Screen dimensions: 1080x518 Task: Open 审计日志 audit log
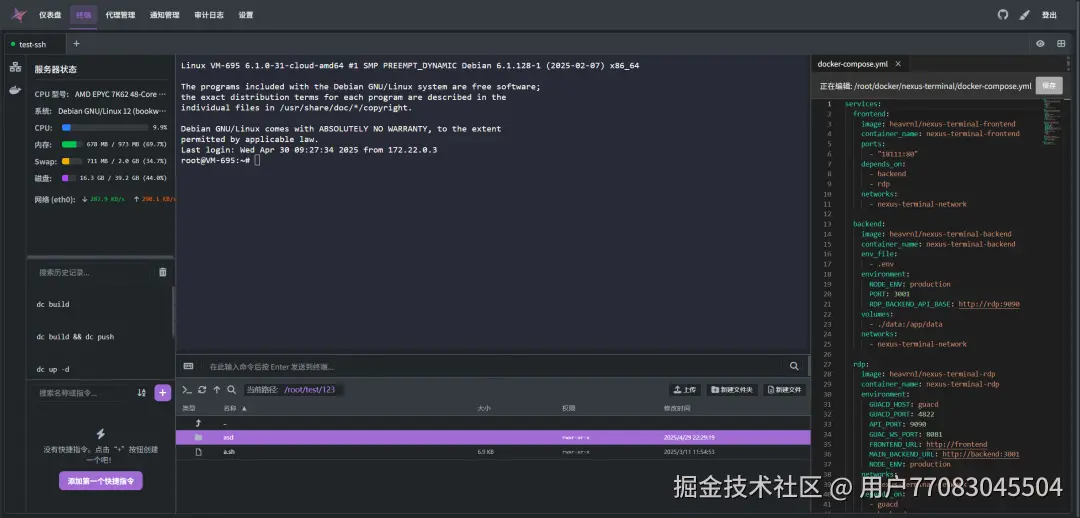tap(209, 15)
